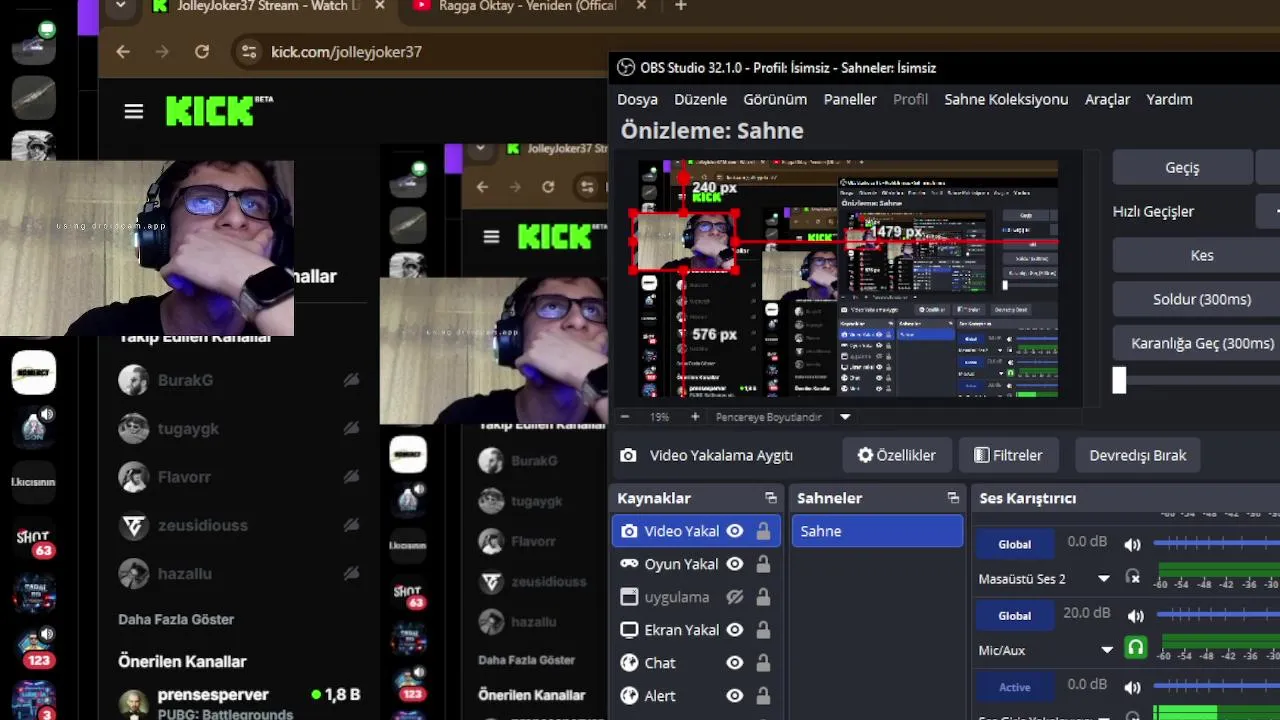1280x720 pixels.
Task: Click the globe icon of Alert source
Action: (x=629, y=696)
